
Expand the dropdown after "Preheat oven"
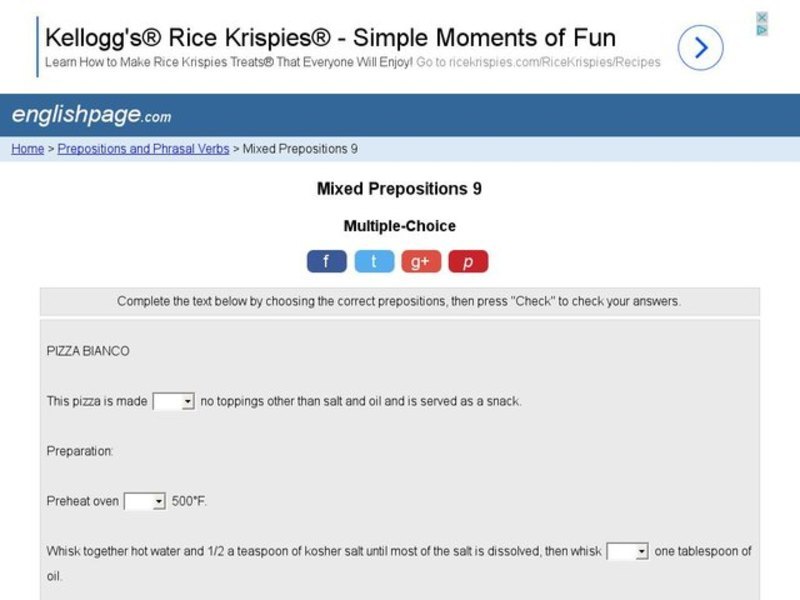coord(144,501)
